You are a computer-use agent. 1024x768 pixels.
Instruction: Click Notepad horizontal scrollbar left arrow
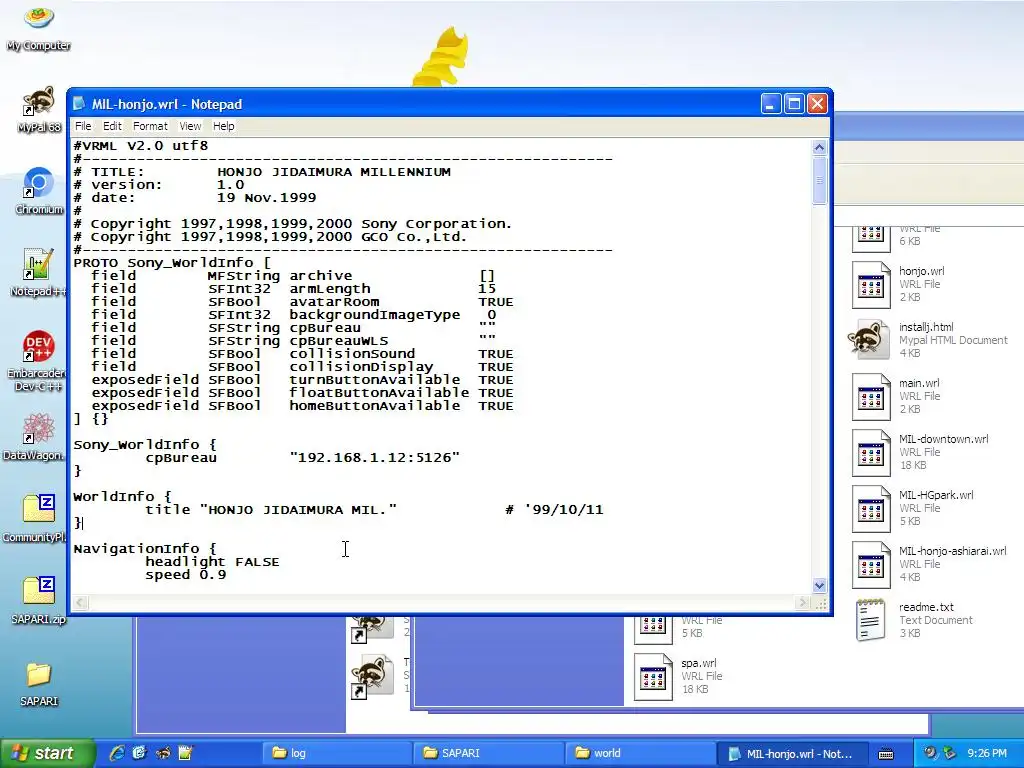(80, 603)
